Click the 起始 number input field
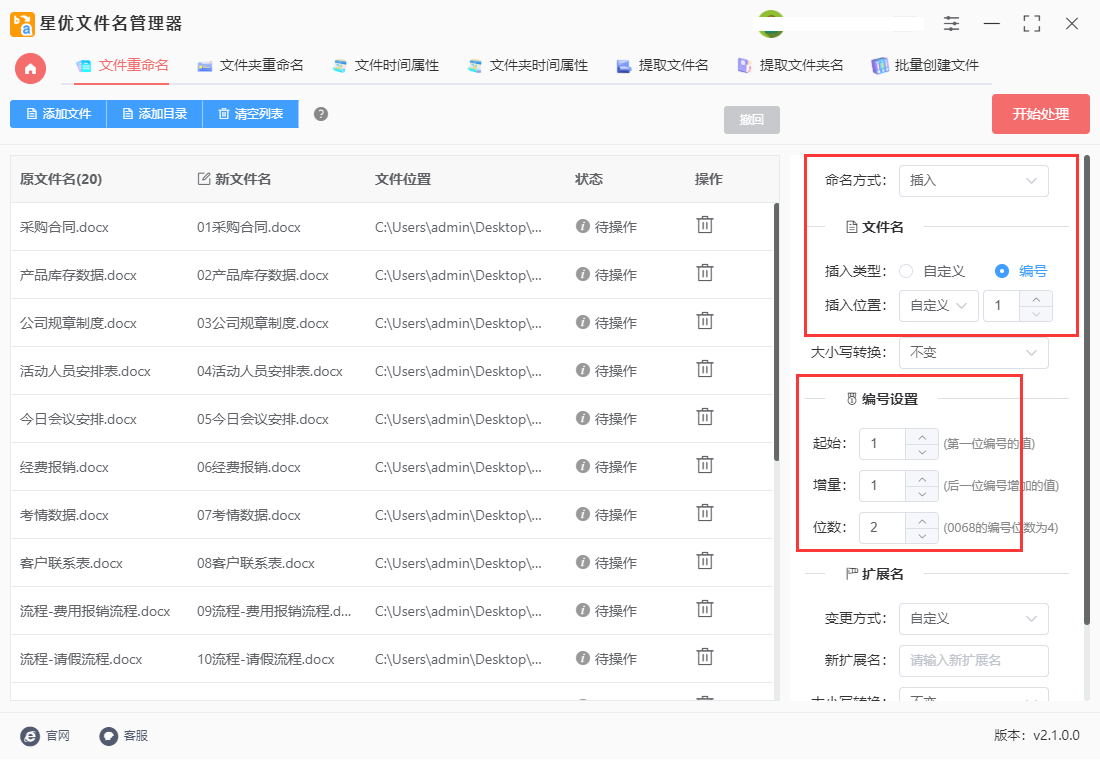 [883, 444]
